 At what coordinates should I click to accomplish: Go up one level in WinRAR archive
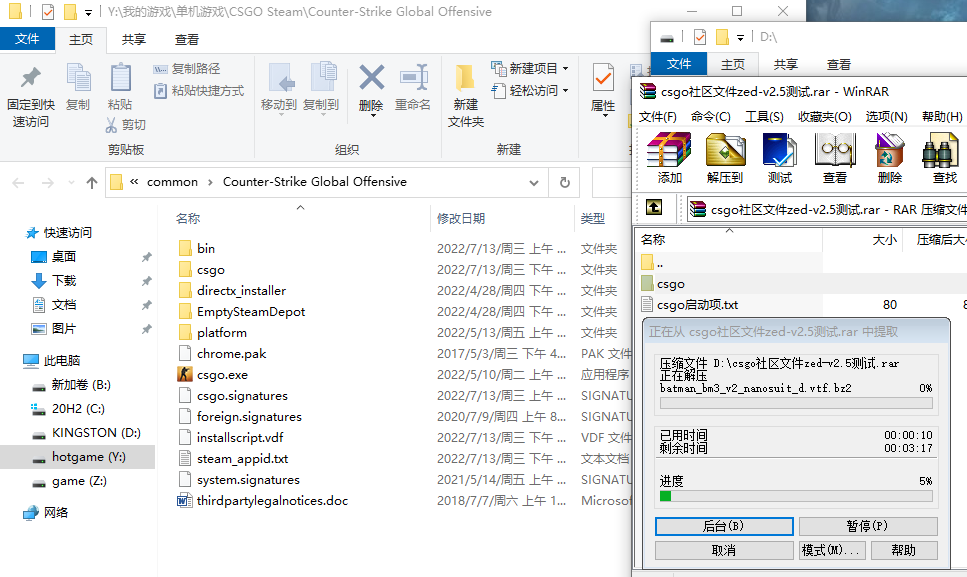coord(654,208)
